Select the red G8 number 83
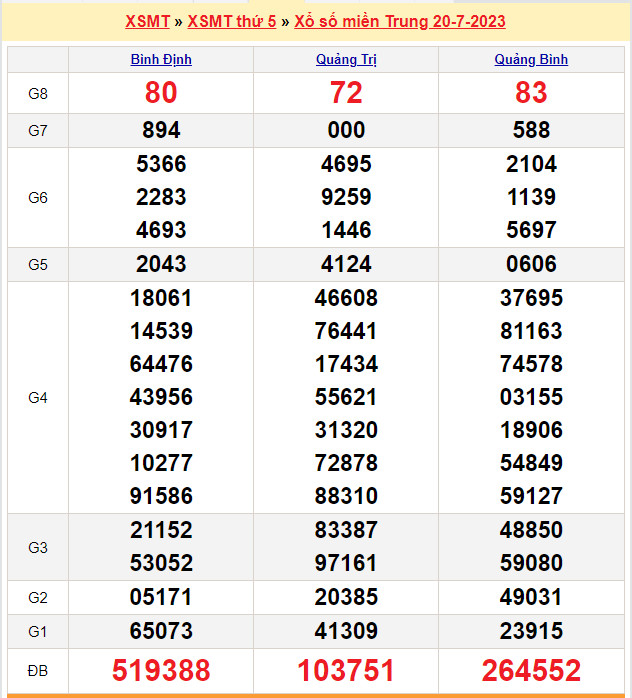 [x=531, y=93]
